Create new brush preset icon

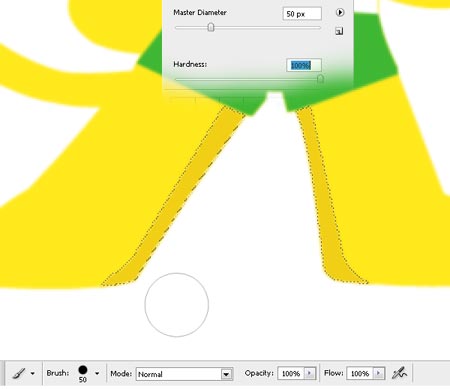(x=339, y=31)
